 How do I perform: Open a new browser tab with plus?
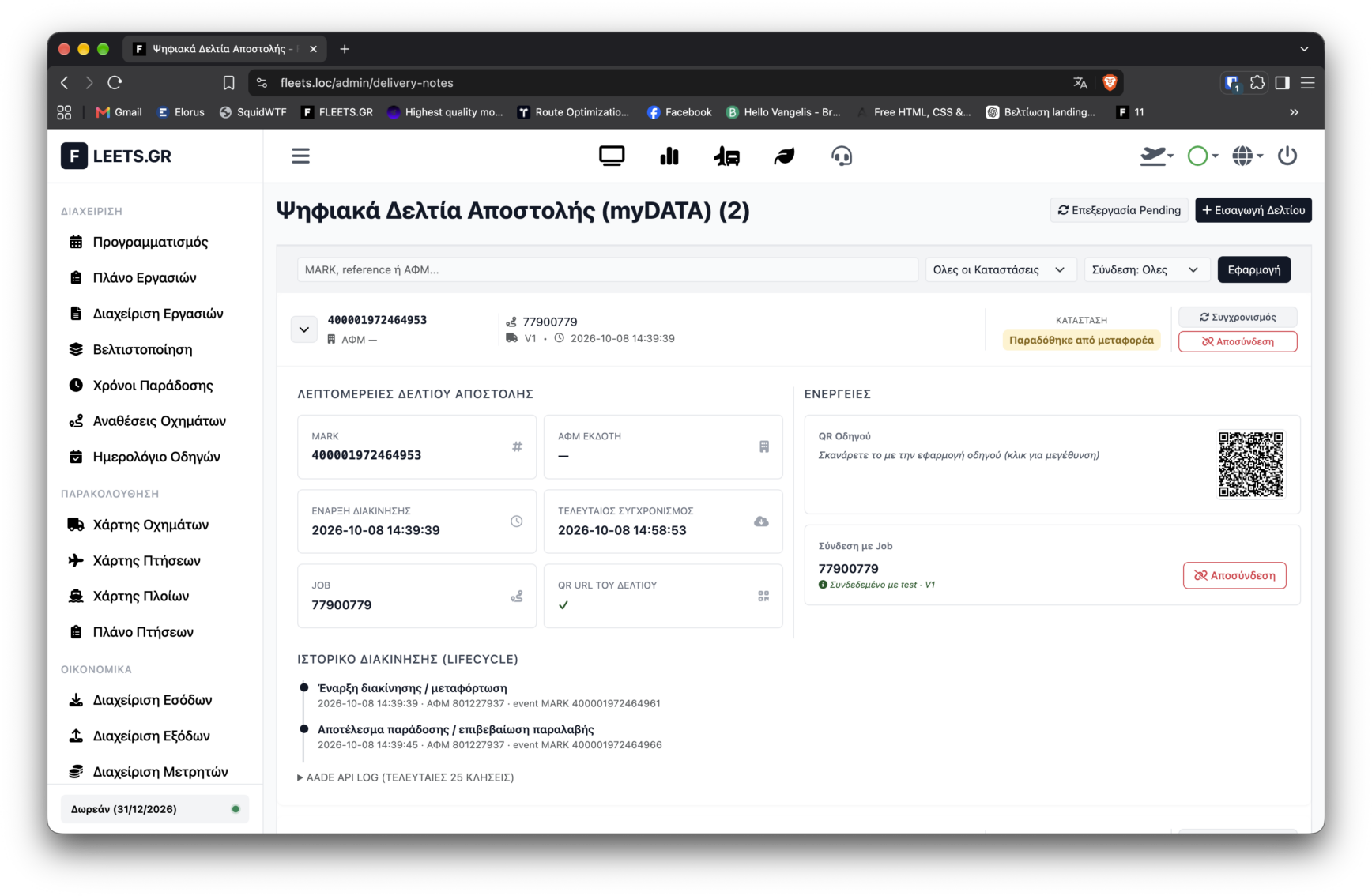pyautogui.click(x=345, y=49)
